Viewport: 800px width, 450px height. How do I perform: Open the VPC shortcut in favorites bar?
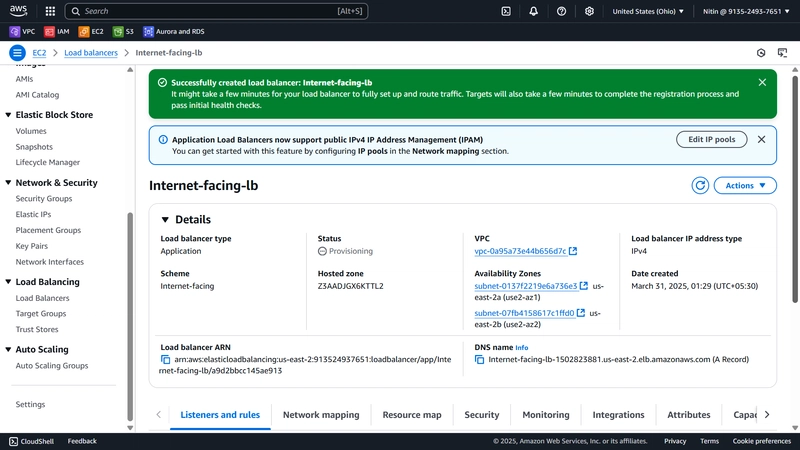tap(22, 32)
